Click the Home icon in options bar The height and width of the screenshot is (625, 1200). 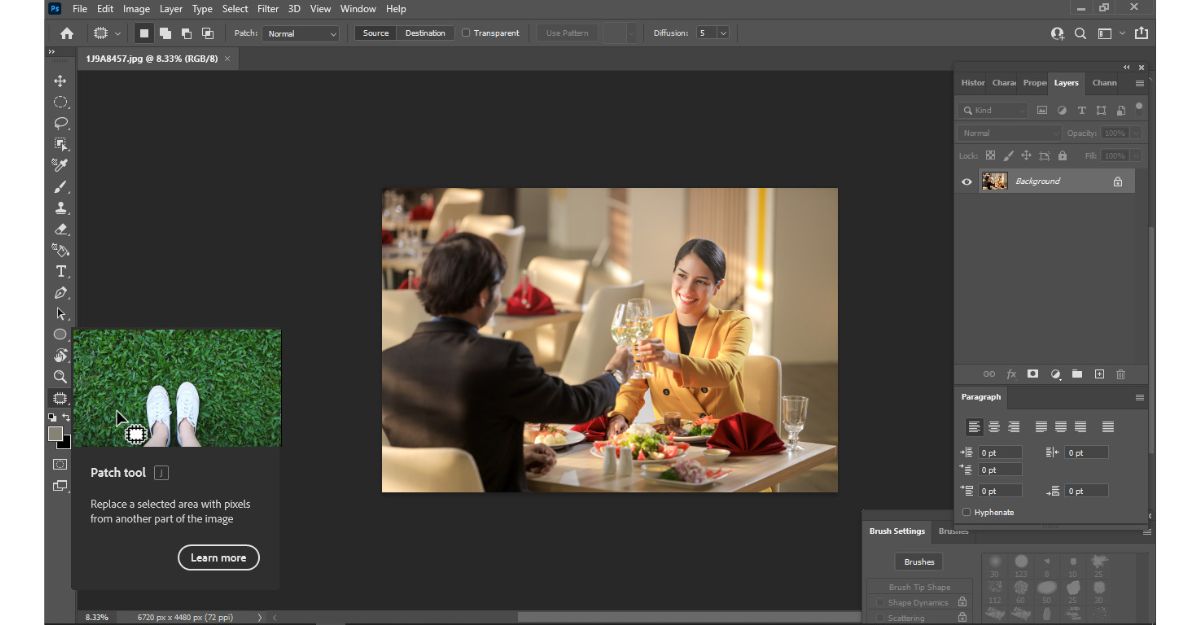tap(66, 33)
